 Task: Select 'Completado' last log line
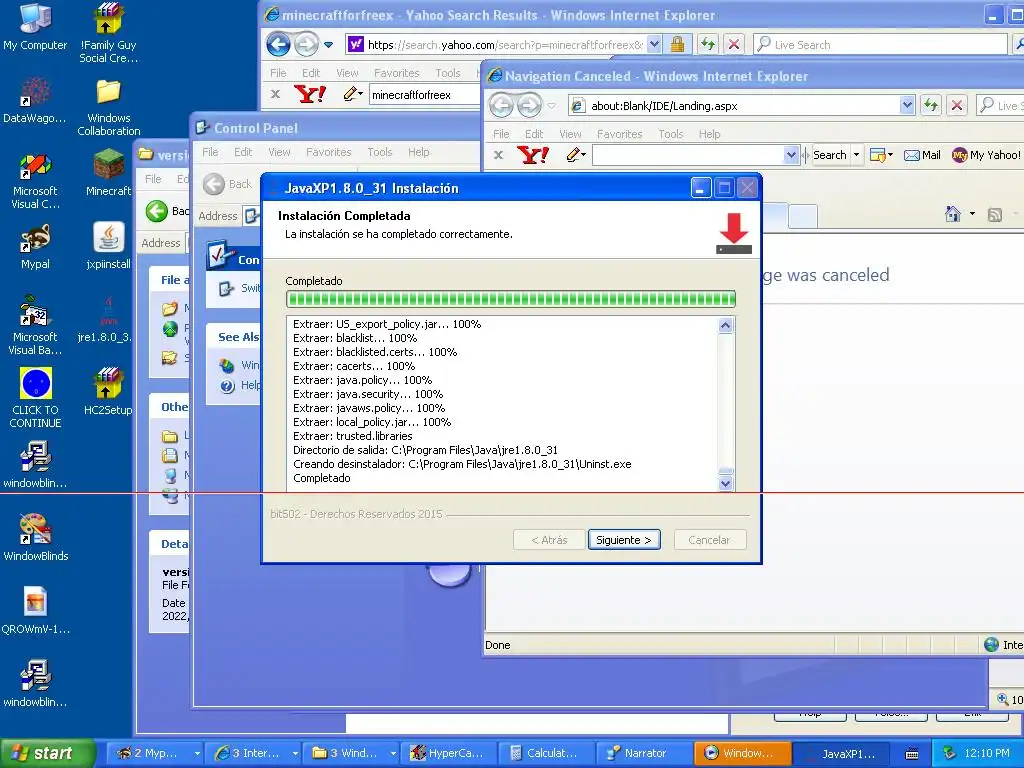click(x=322, y=478)
